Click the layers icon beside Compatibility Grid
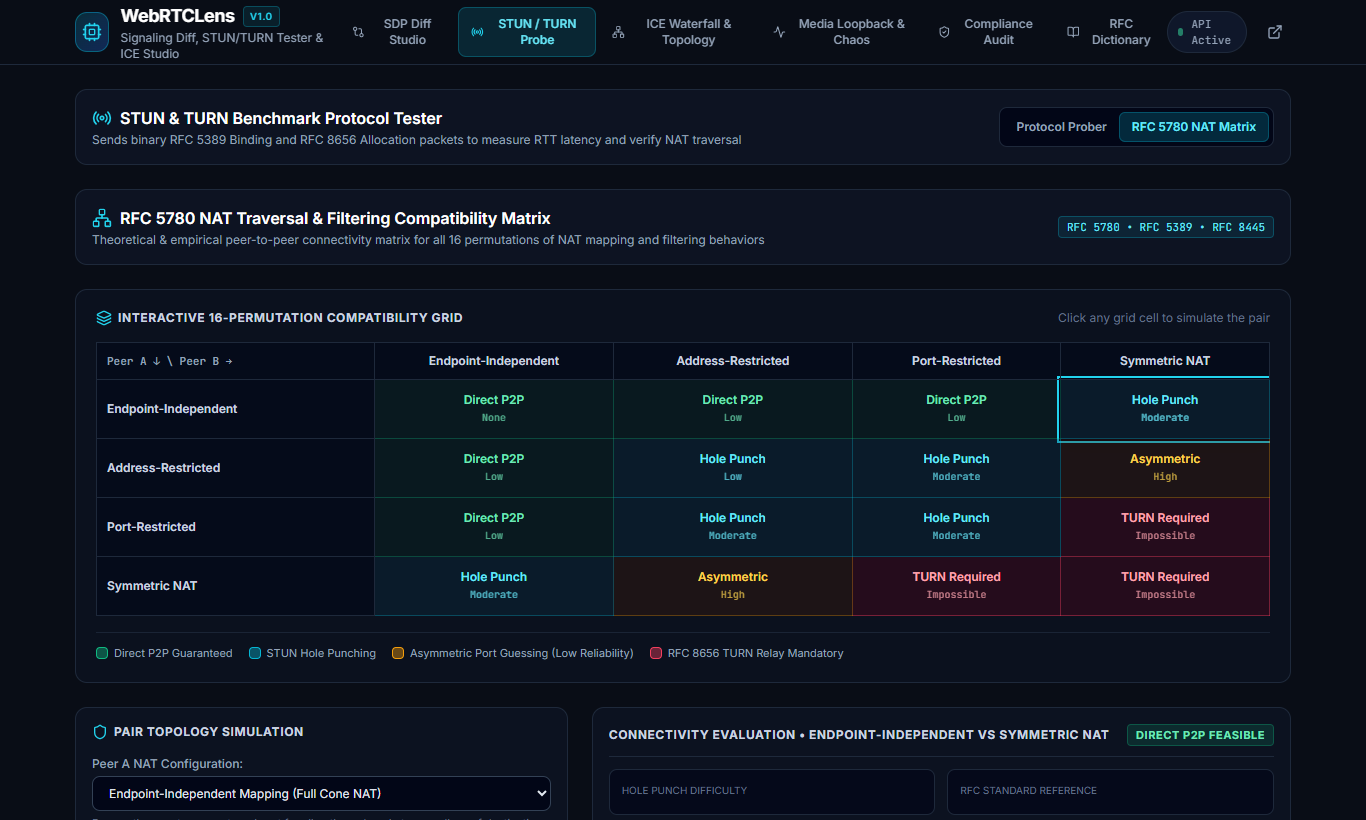Screen dimensions: 1366x820 104,318
